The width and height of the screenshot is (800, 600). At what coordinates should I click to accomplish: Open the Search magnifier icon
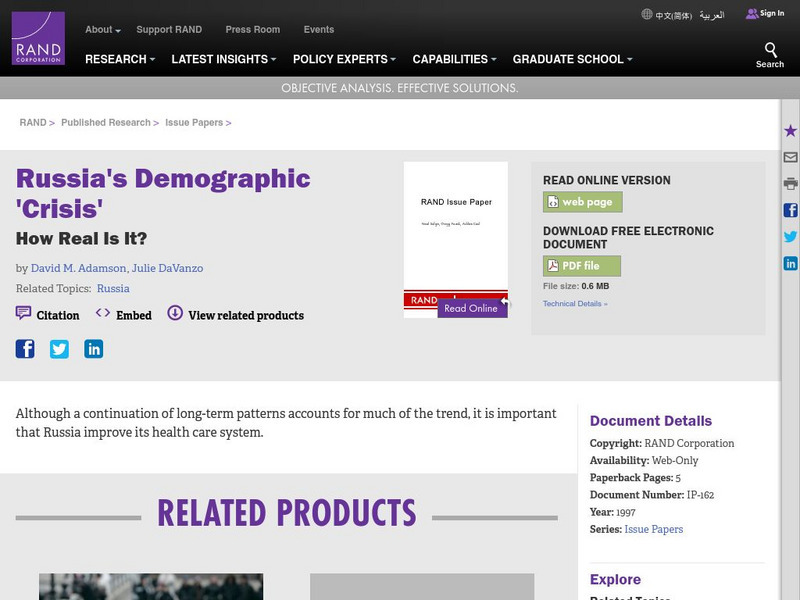tap(770, 50)
